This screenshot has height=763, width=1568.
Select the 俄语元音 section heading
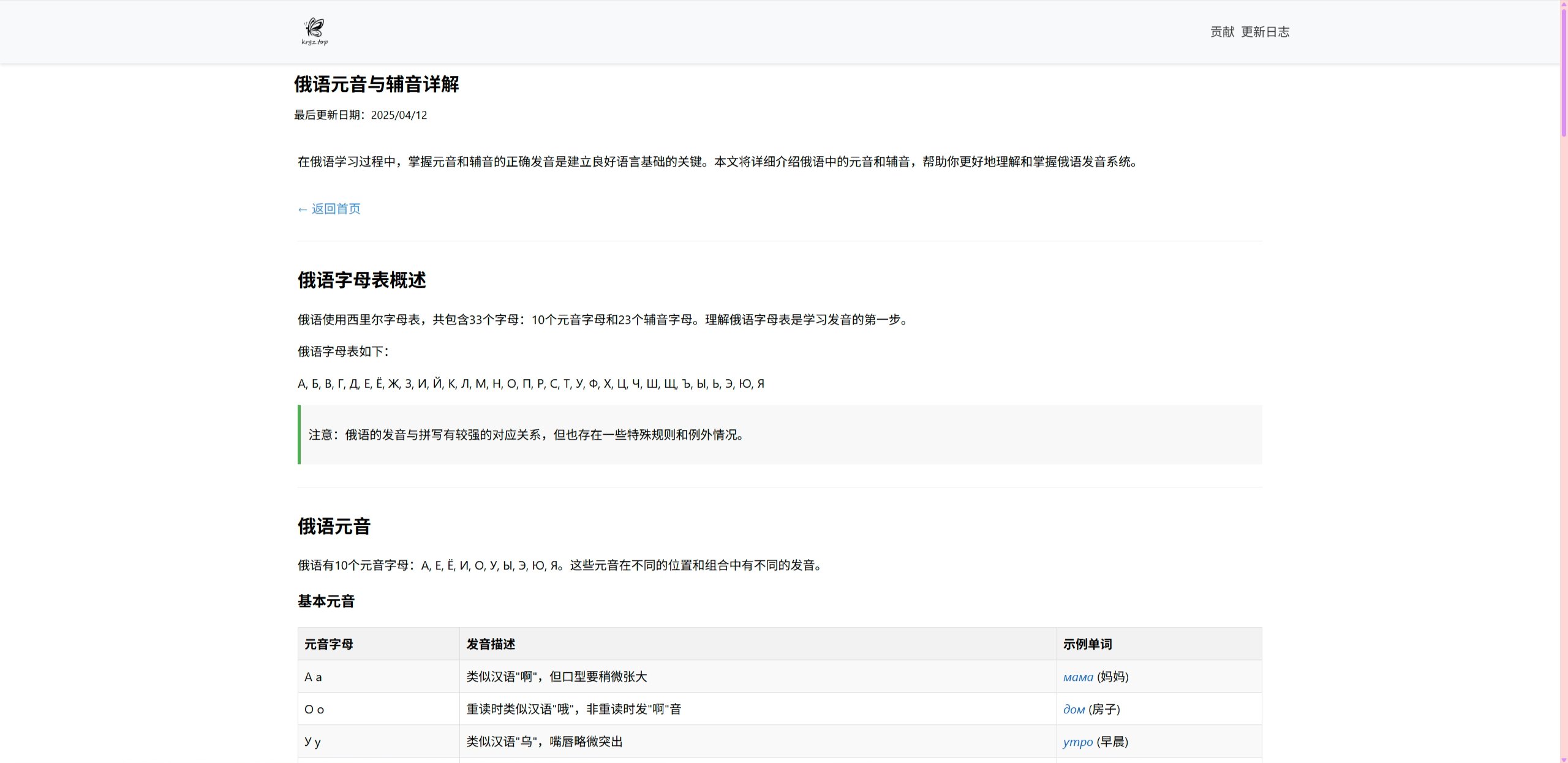point(334,527)
